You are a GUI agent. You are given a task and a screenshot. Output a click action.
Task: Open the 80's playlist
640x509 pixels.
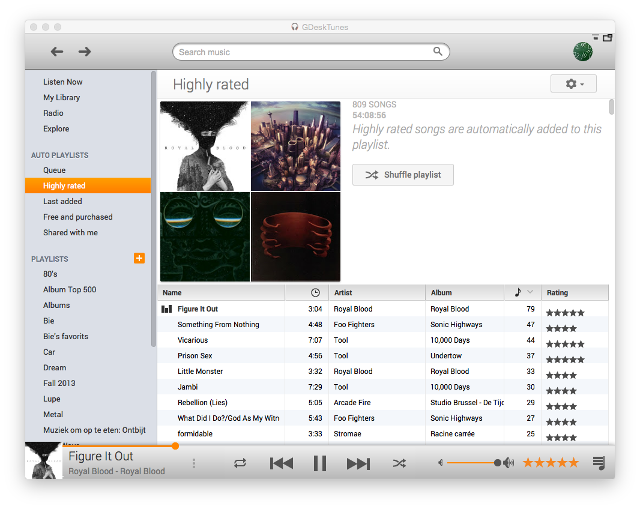[50, 273]
